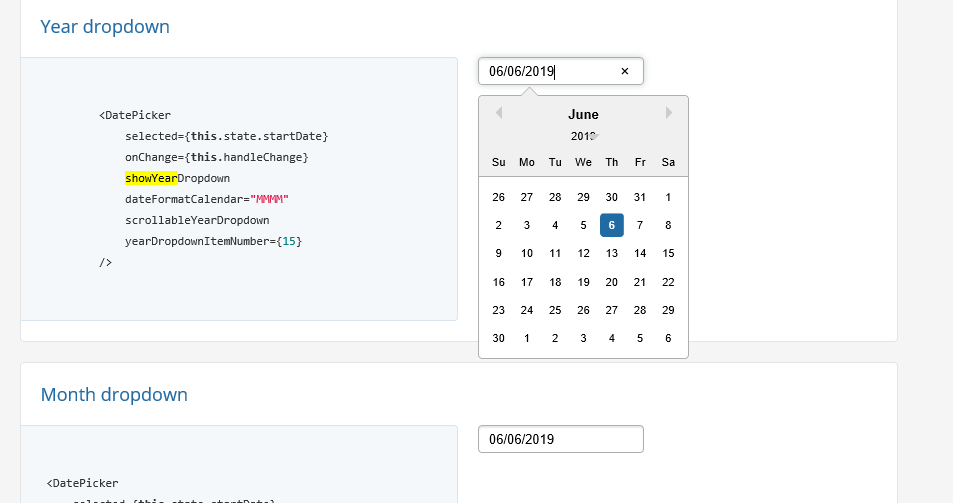Select June 8 in calendar
This screenshot has height=503, width=953.
[668, 225]
